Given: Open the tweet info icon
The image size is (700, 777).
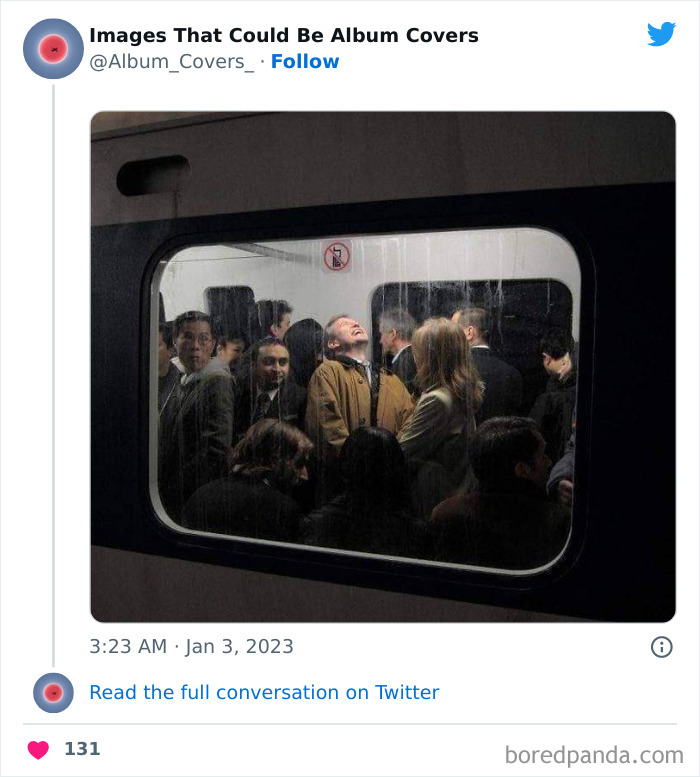Looking at the screenshot, I should pos(661,647).
